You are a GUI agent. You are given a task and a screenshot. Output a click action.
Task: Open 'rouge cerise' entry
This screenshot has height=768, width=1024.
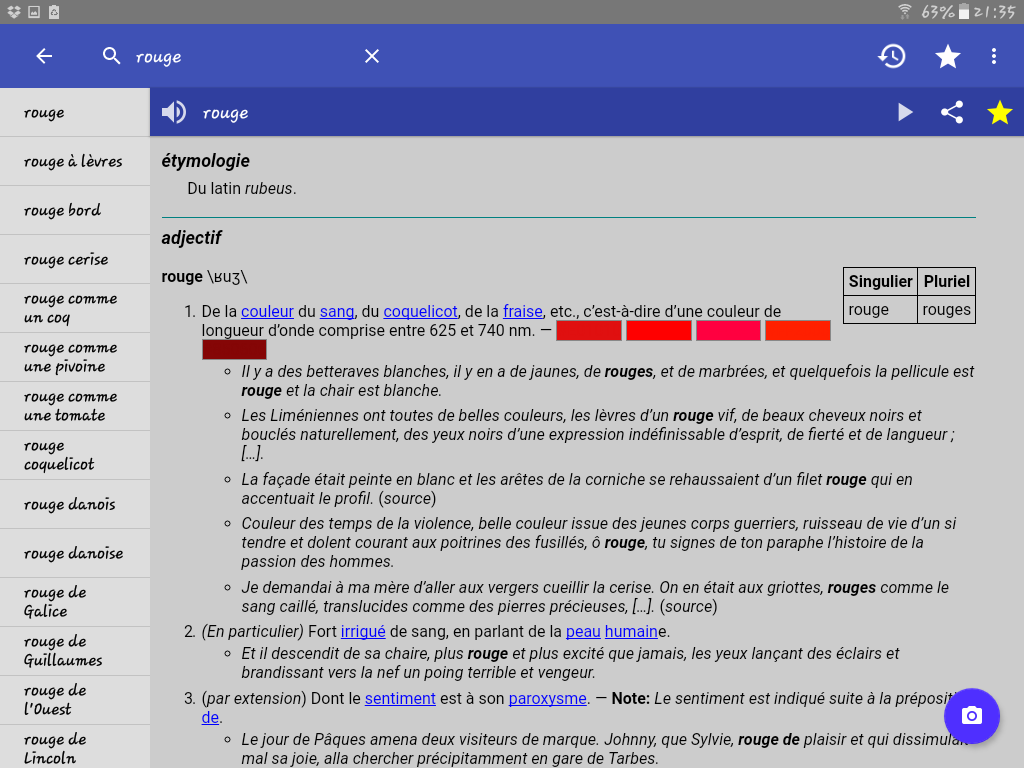point(75,259)
